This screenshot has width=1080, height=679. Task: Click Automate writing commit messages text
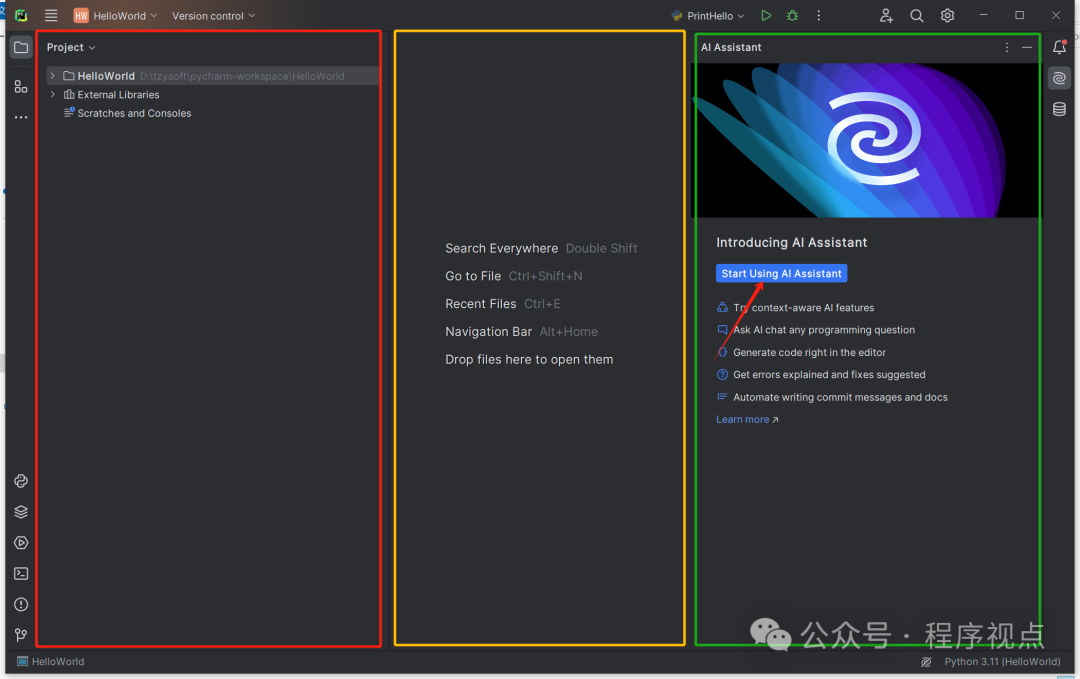point(840,397)
